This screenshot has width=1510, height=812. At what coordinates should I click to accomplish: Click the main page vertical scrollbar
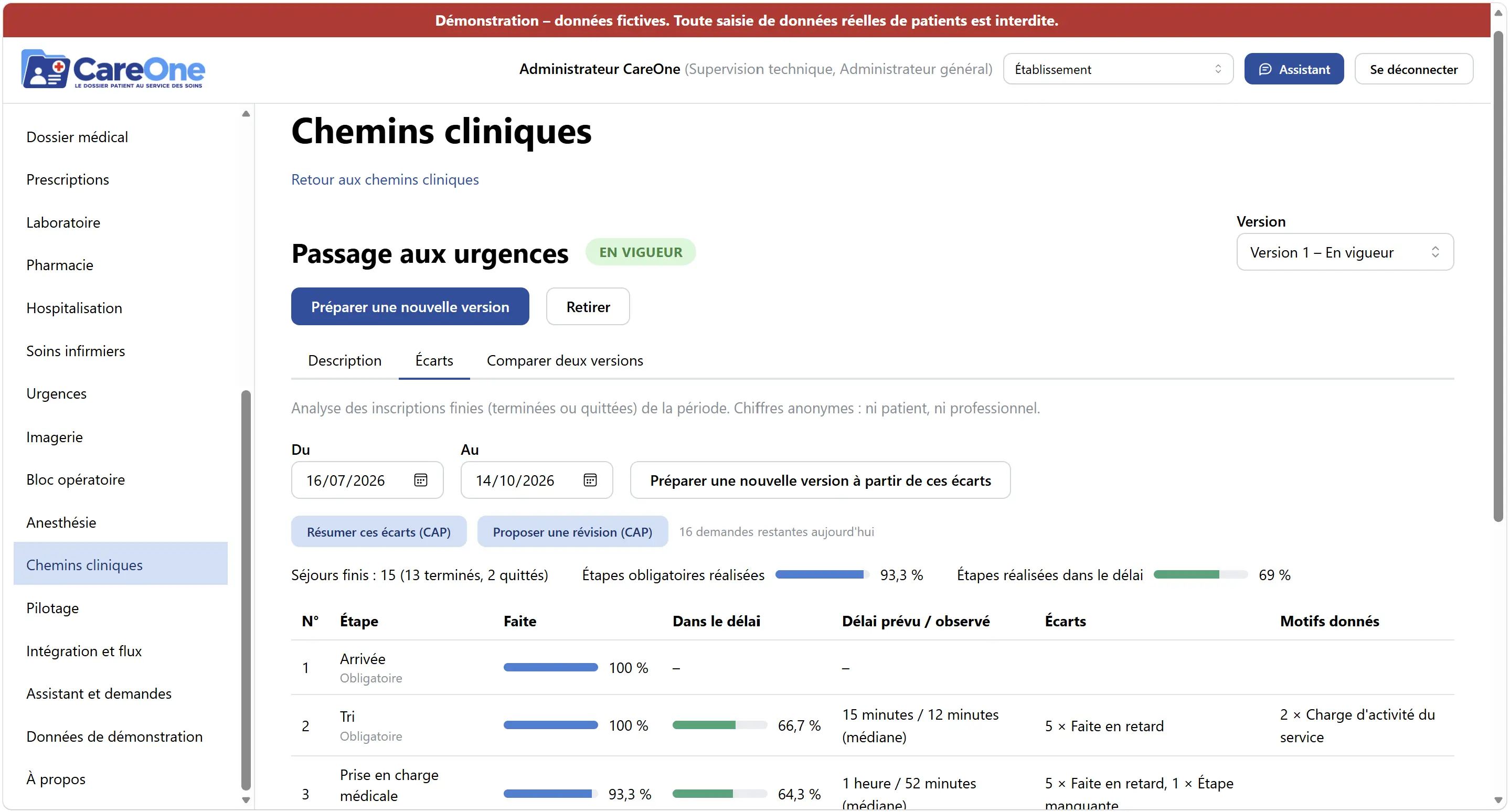click(1498, 275)
